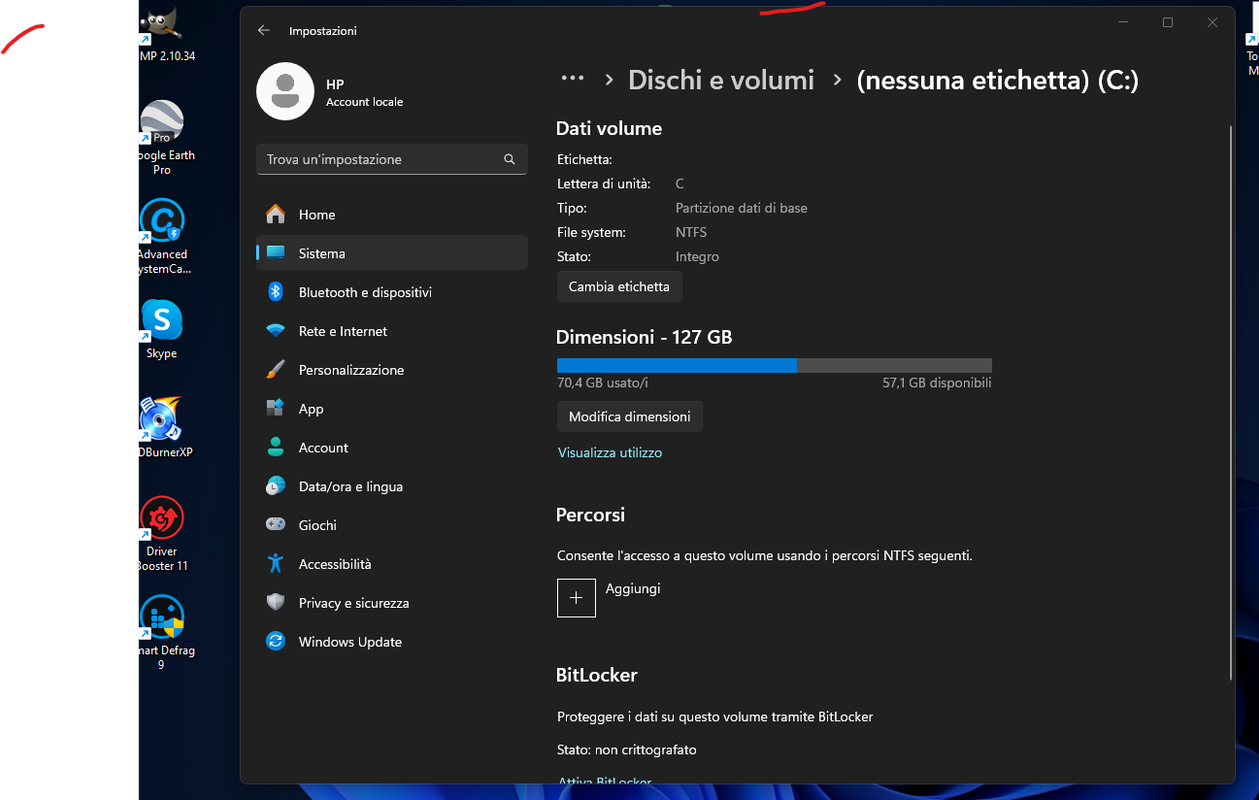Open Advanced SystemCare desktop shortcut
Viewport: 1259px width, 800px height.
(x=162, y=237)
